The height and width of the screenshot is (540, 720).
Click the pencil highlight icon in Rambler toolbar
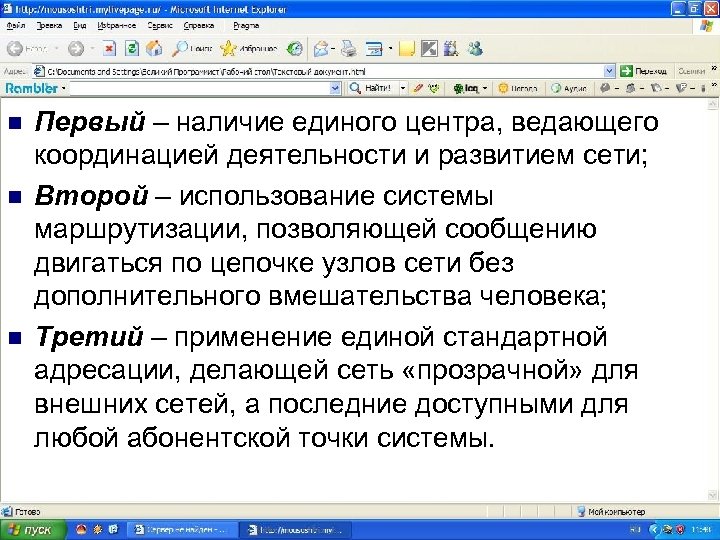tap(418, 88)
